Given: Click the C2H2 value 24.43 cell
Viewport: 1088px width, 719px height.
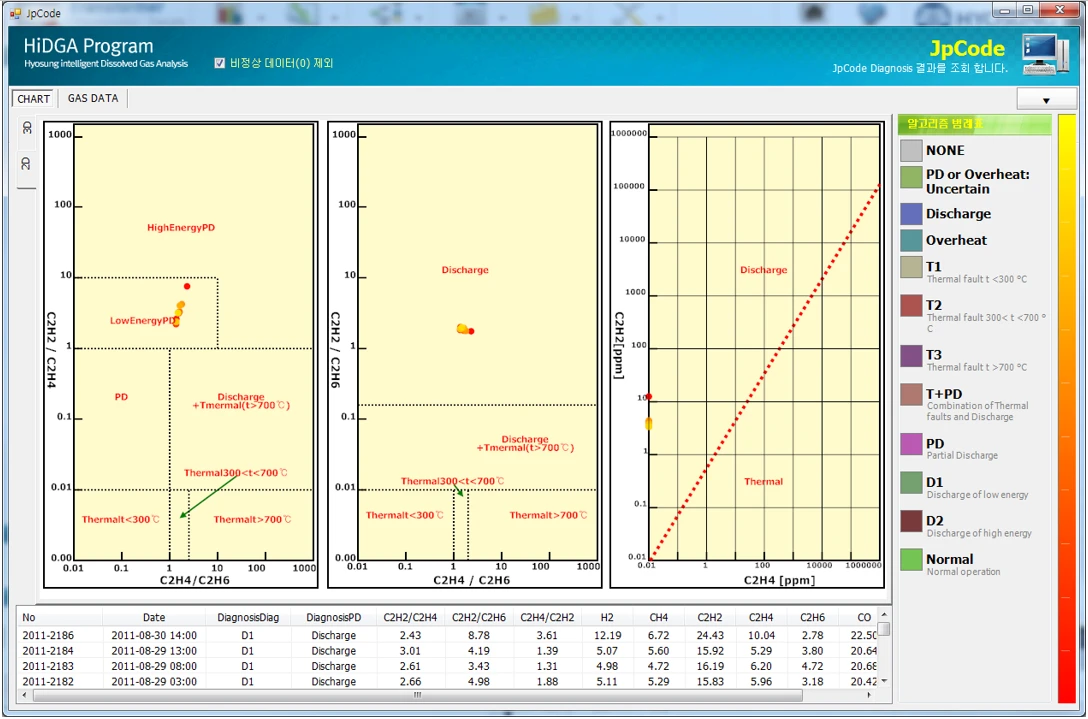Looking at the screenshot, I should coord(710,635).
